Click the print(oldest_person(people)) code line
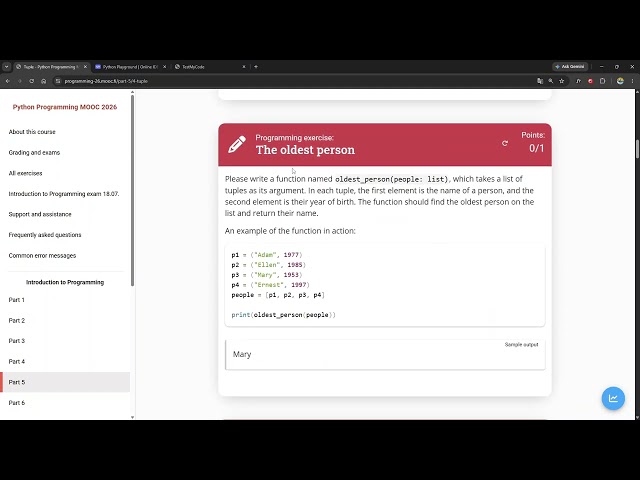The height and width of the screenshot is (480, 640). pyautogui.click(x=284, y=315)
